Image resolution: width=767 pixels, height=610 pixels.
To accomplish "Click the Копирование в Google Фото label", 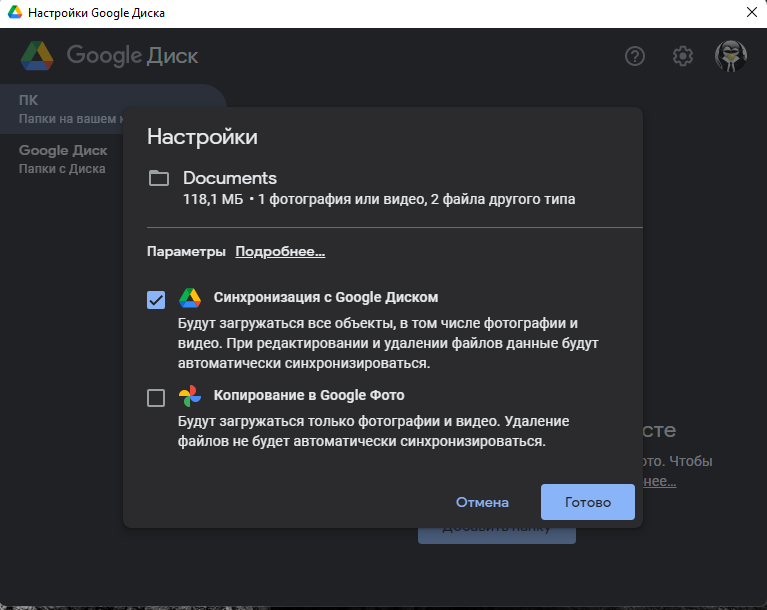I will (x=309, y=395).
